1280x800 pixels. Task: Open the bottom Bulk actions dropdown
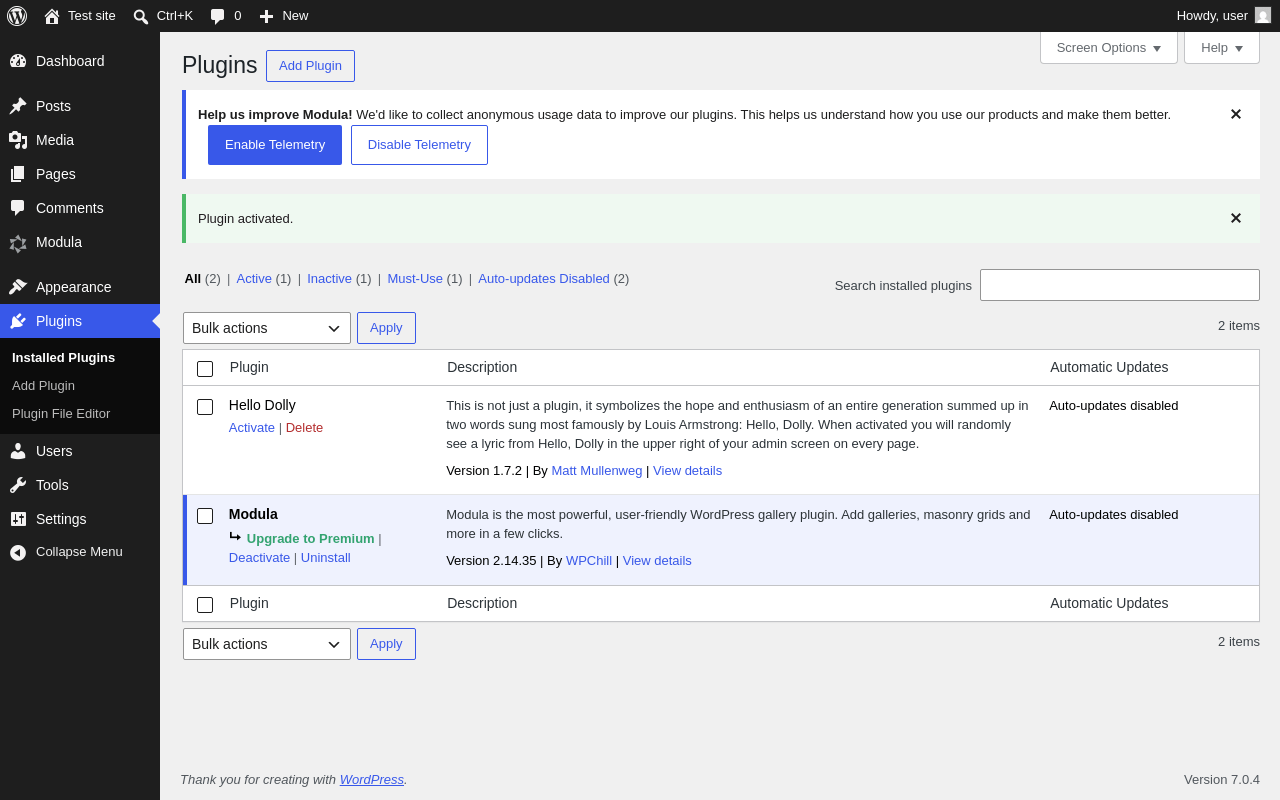pos(267,644)
